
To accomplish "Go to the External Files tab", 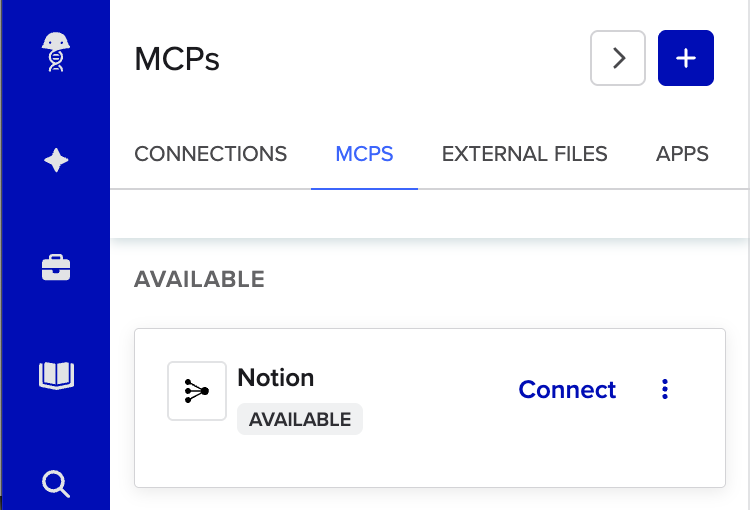I will coord(524,154).
